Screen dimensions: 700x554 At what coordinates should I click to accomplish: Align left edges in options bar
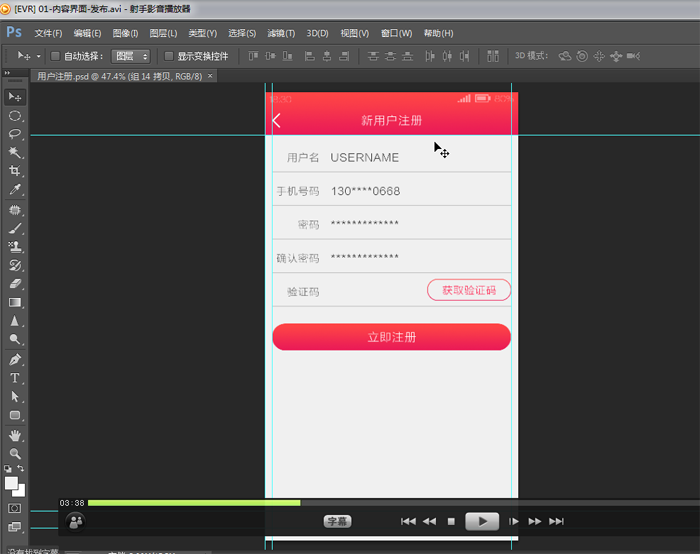(309, 56)
